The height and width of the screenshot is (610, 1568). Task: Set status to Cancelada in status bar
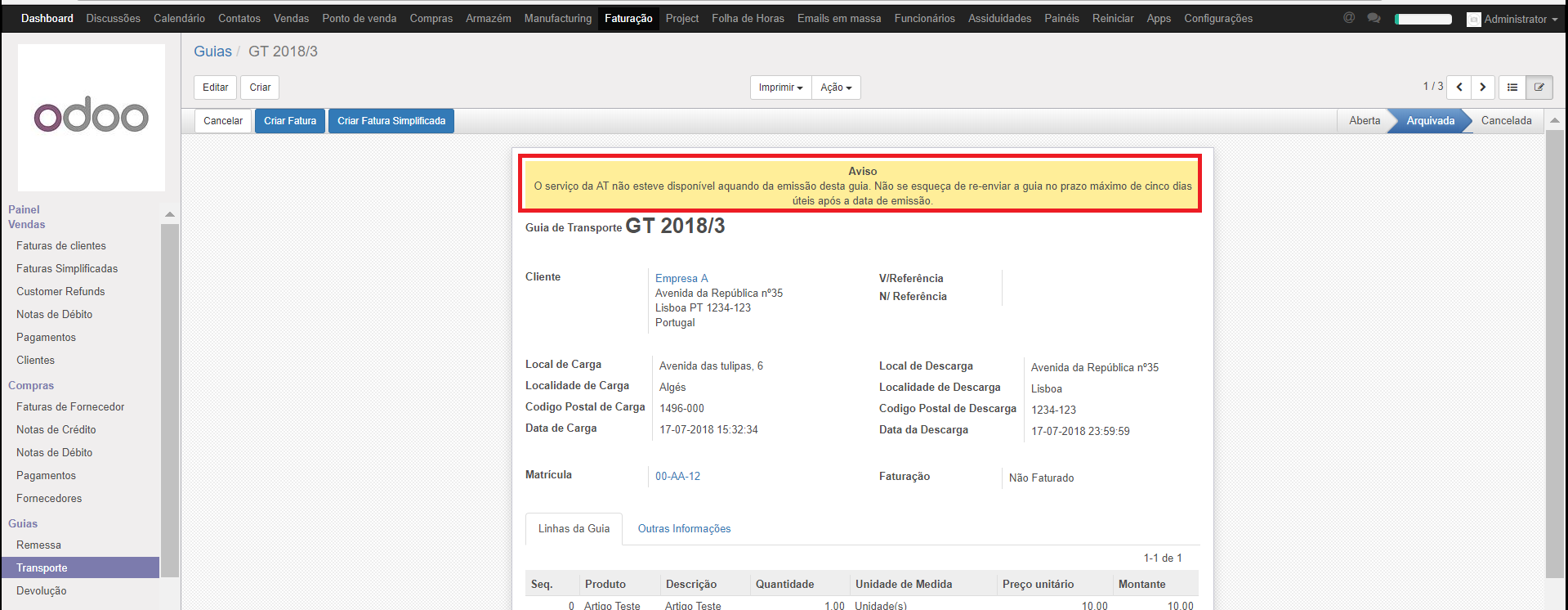1506,121
